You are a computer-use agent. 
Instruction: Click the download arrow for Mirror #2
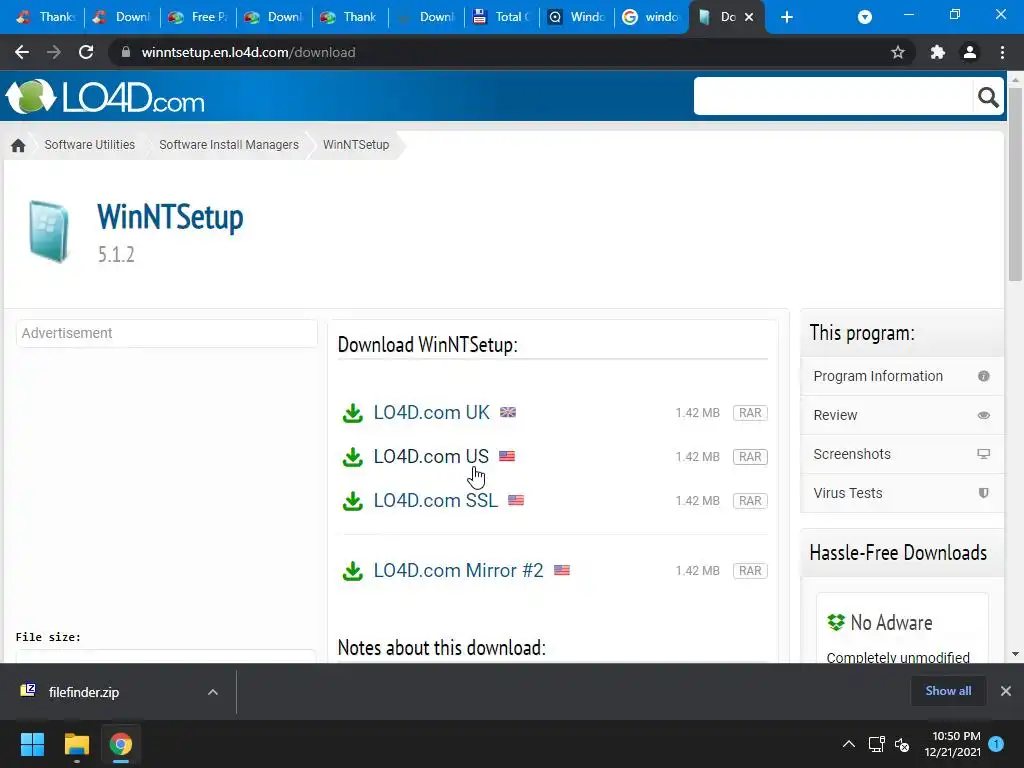pyautogui.click(x=353, y=571)
